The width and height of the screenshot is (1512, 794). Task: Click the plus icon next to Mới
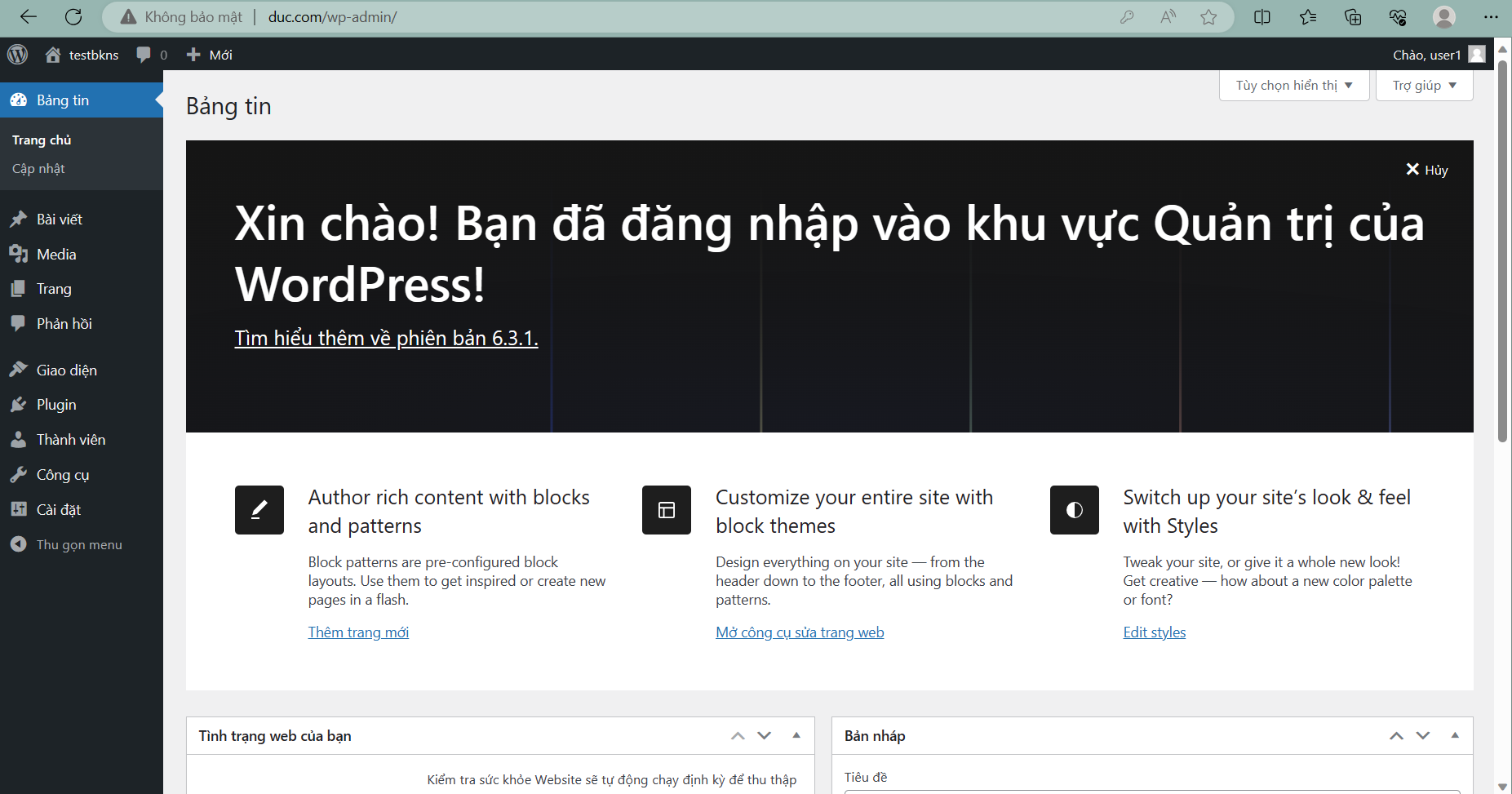point(193,55)
